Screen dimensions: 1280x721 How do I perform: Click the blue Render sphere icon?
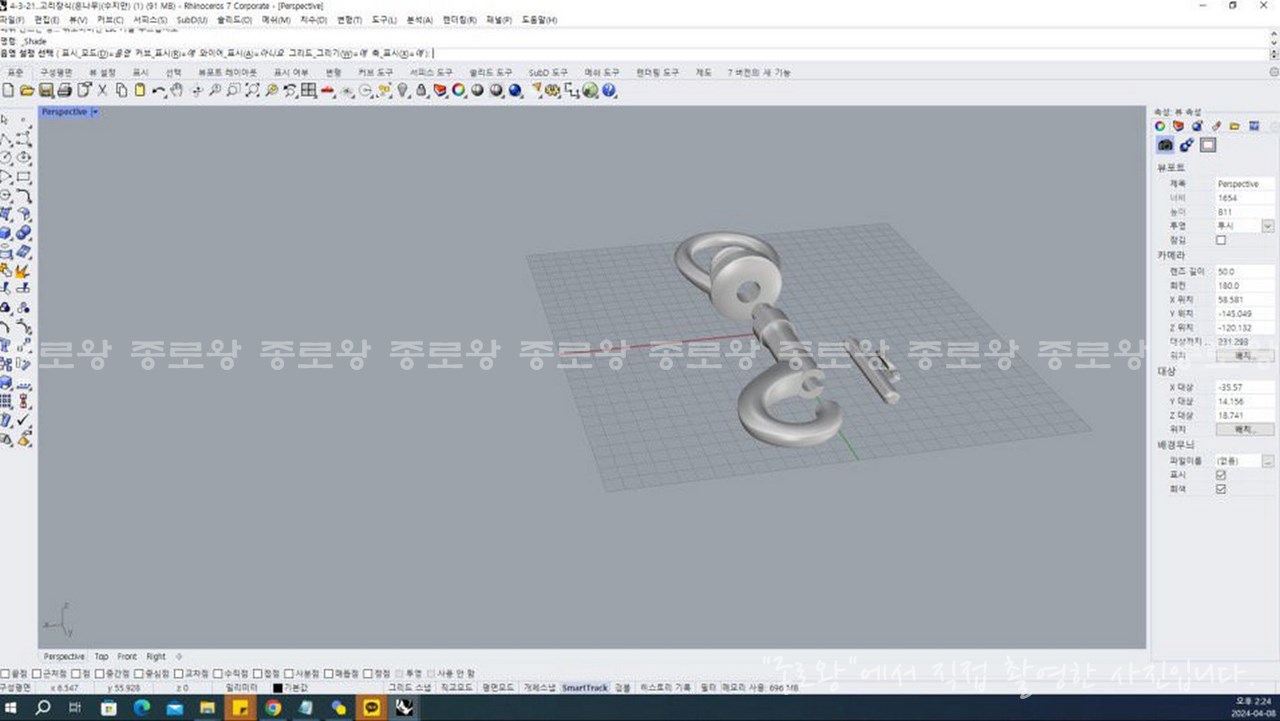515,90
